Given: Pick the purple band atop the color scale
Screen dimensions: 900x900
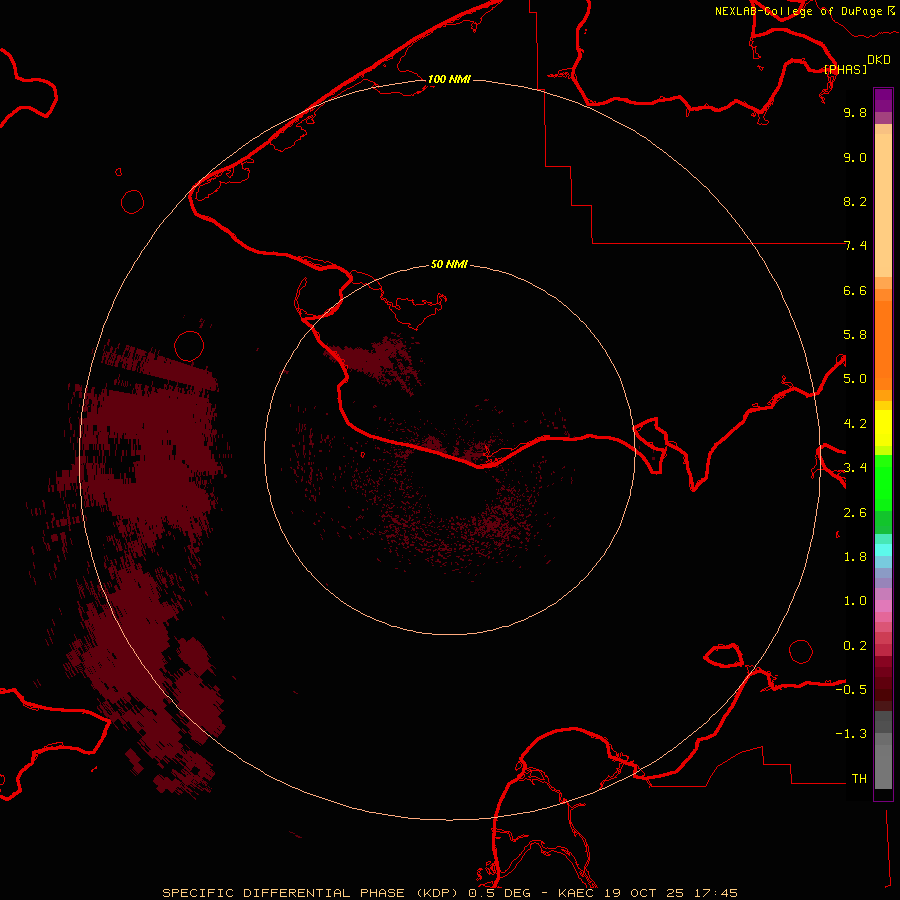Looking at the screenshot, I should (883, 101).
